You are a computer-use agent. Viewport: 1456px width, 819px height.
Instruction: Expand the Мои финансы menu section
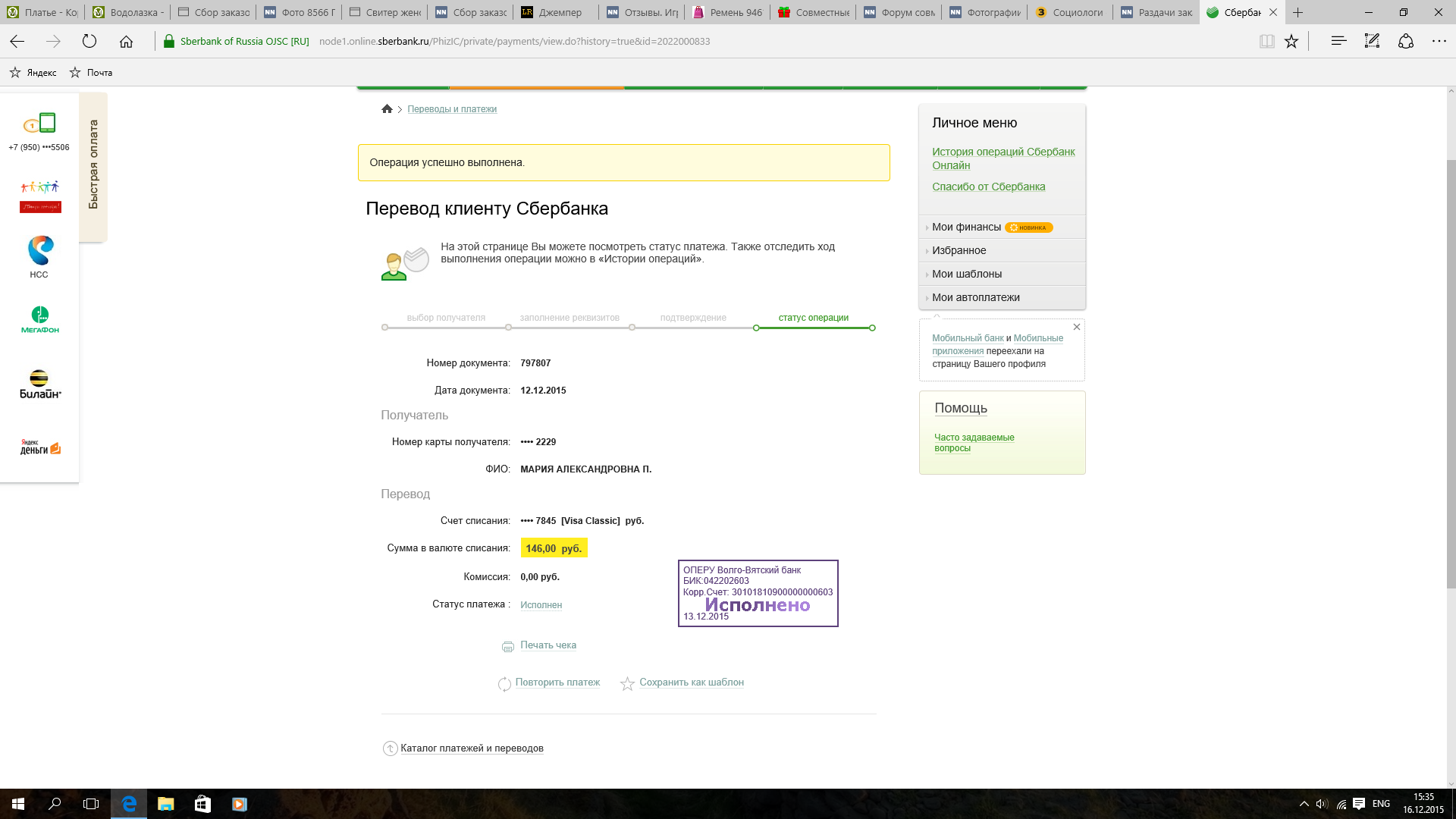pyautogui.click(x=965, y=227)
